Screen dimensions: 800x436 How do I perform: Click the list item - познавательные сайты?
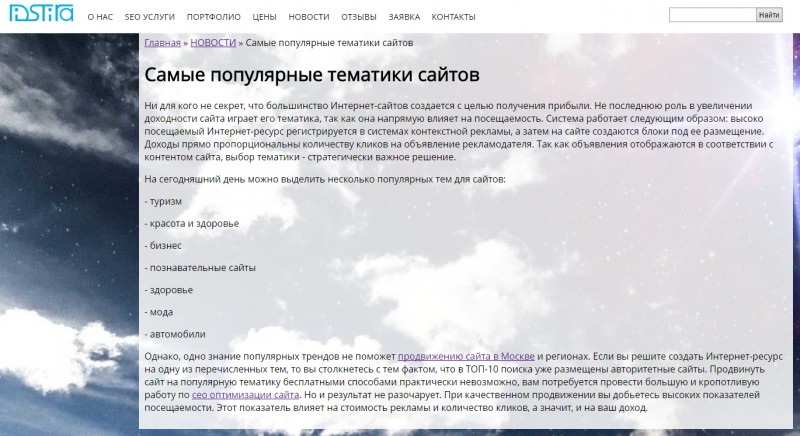coord(200,268)
